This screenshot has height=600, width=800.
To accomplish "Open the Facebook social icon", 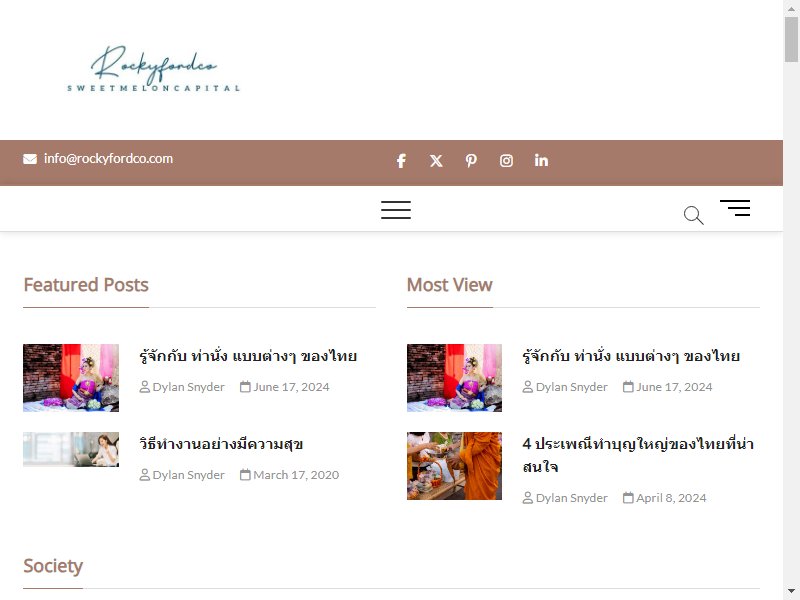I will [401, 161].
